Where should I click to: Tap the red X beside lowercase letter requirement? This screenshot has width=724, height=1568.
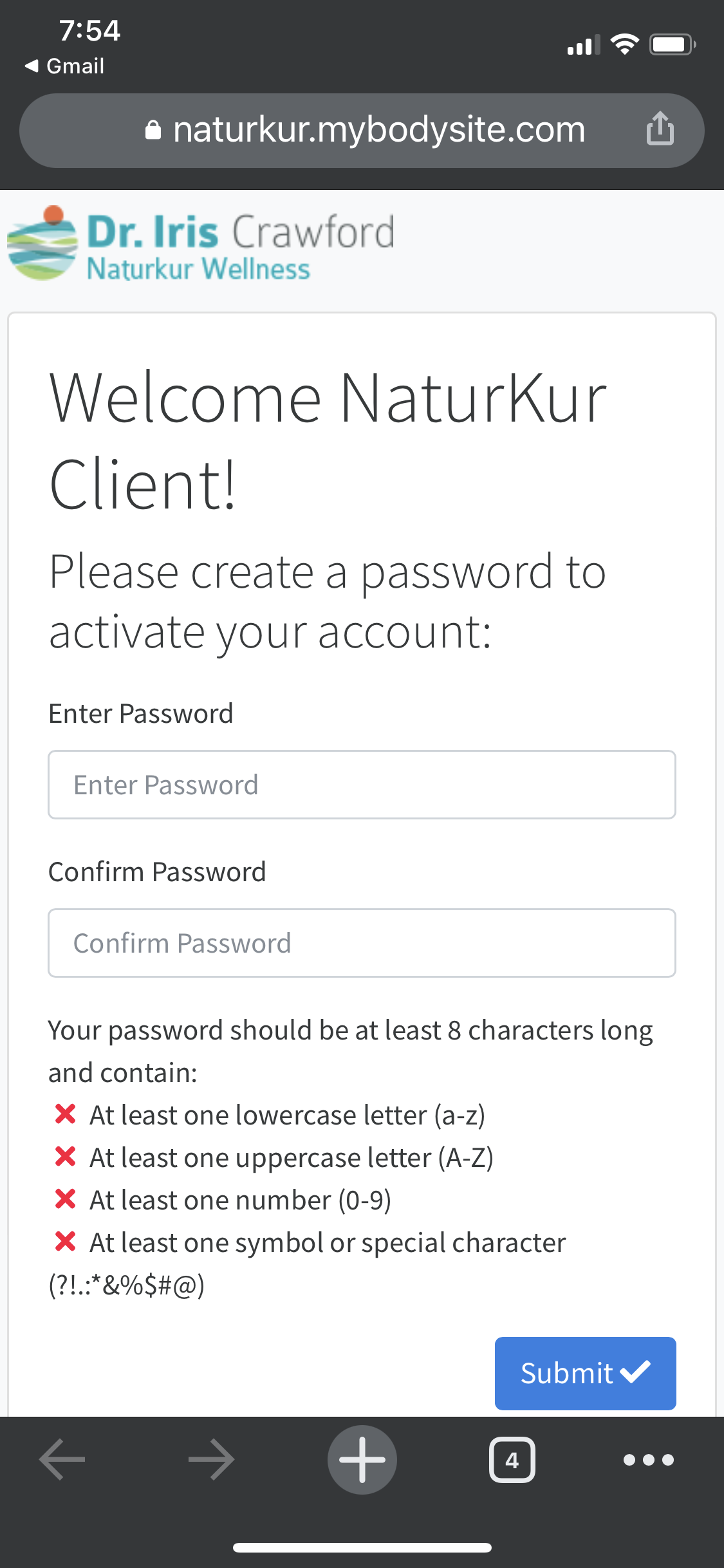[65, 1115]
